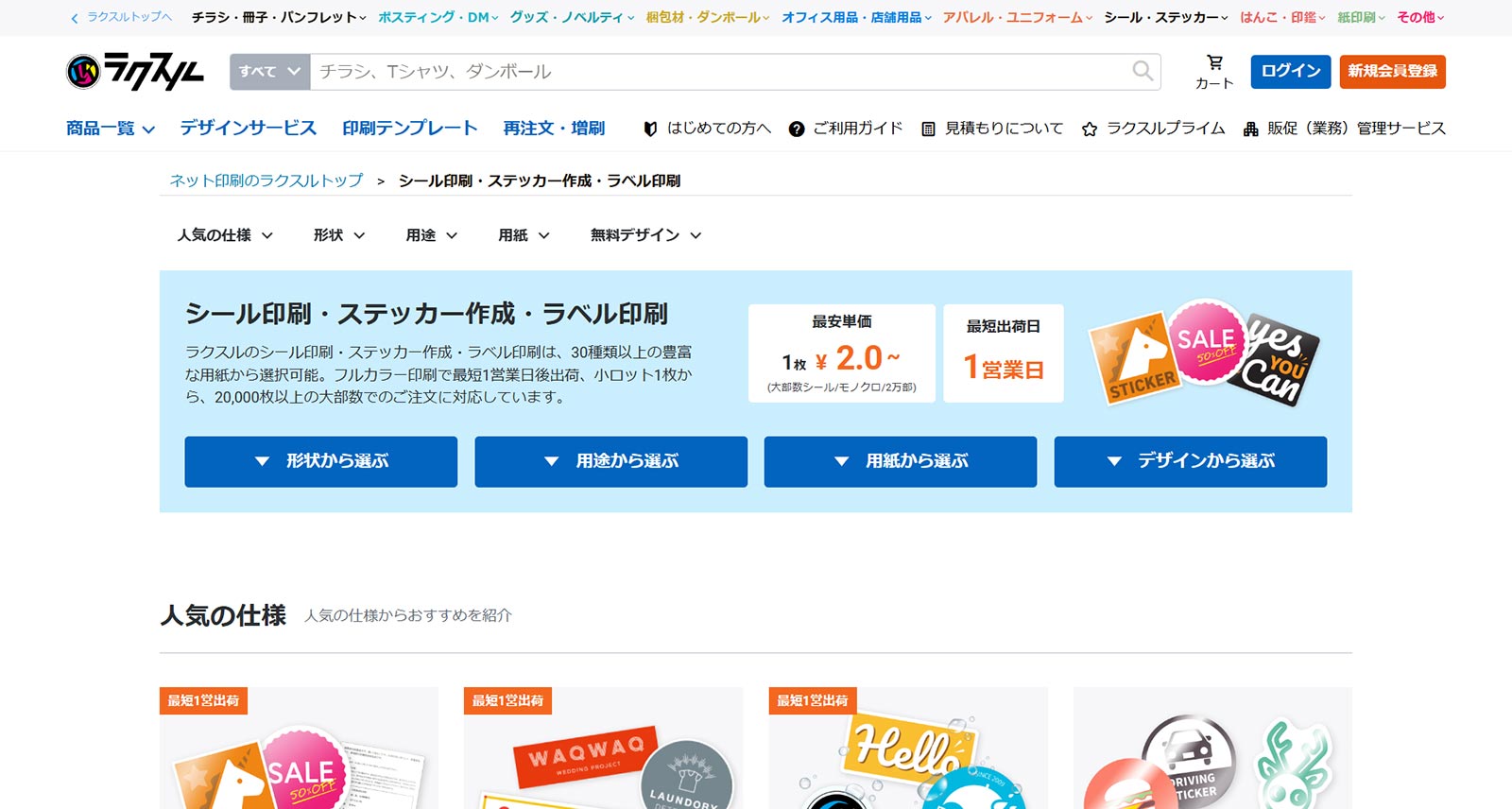Open アパレル・ユニフォーム top menu
Image resolution: width=1512 pixels, height=809 pixels.
[x=1018, y=17]
